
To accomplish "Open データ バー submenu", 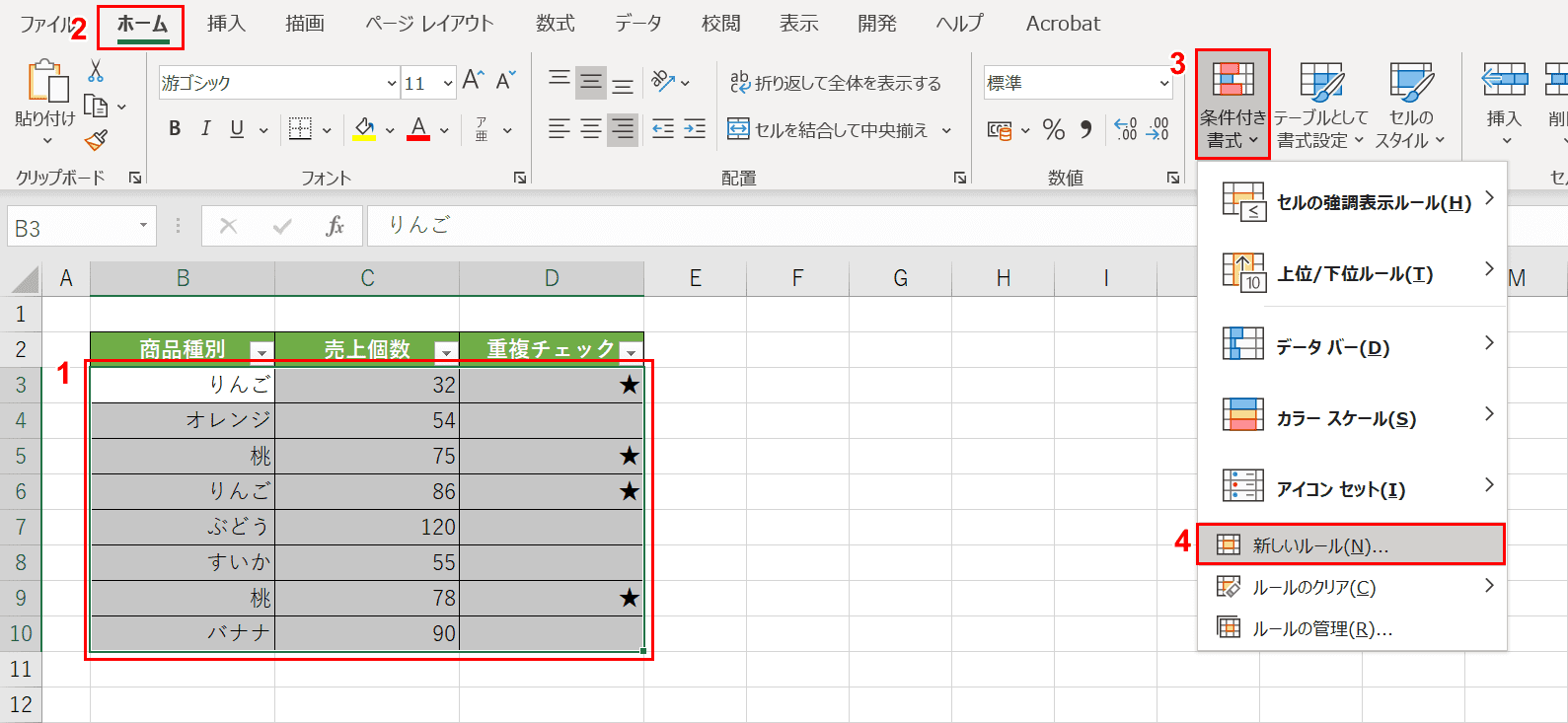I will click(1352, 346).
